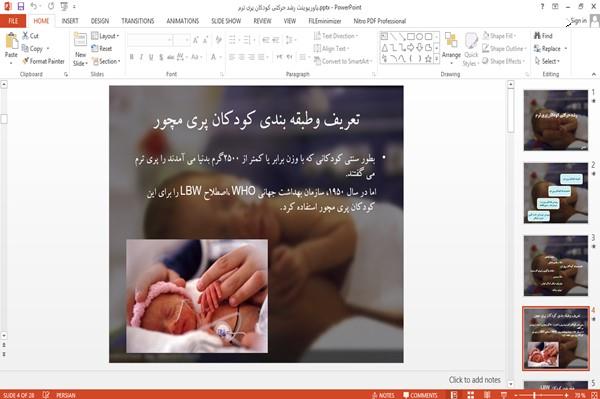Select the triangle shape in shapes gallery
This screenshot has height=399, width=600.
click(x=385, y=48)
